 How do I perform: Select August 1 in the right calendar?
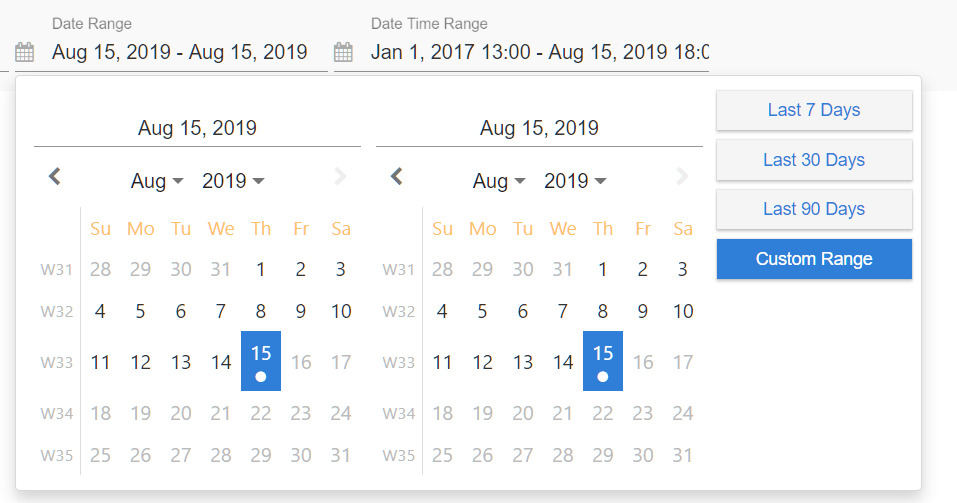pos(602,269)
